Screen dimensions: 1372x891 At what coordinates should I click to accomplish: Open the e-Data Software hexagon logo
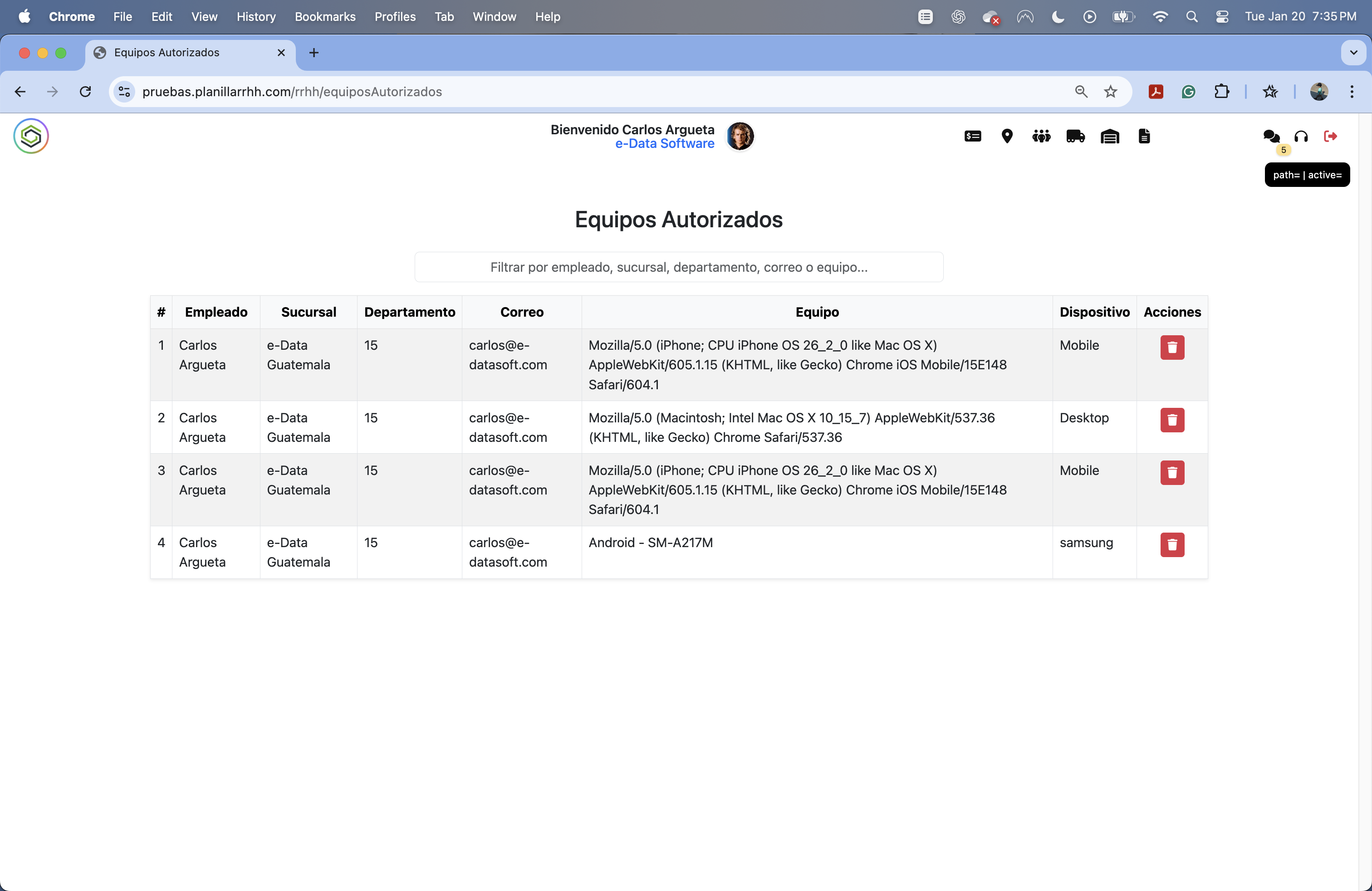click(x=30, y=136)
